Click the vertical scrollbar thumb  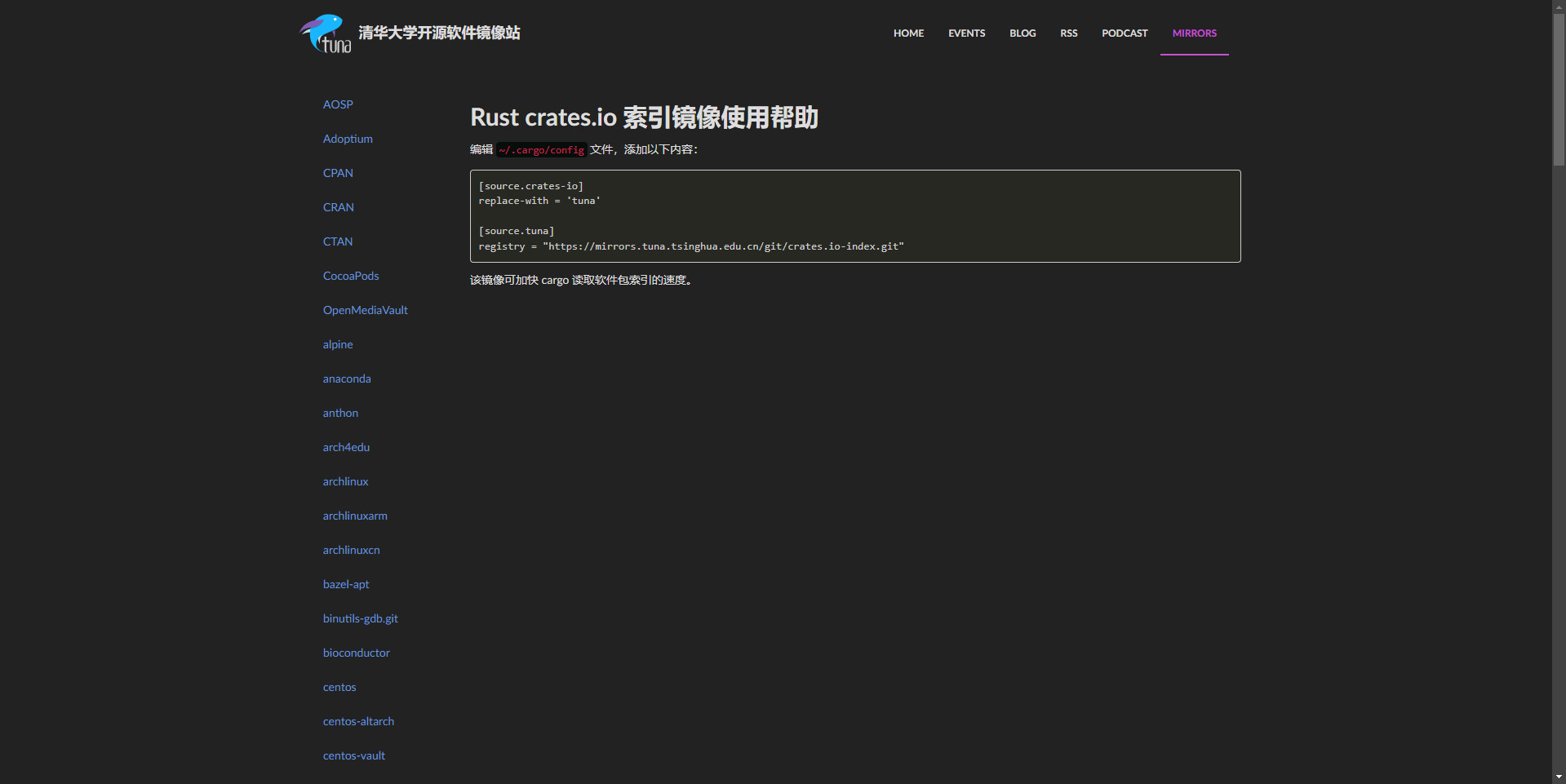coord(1559,90)
